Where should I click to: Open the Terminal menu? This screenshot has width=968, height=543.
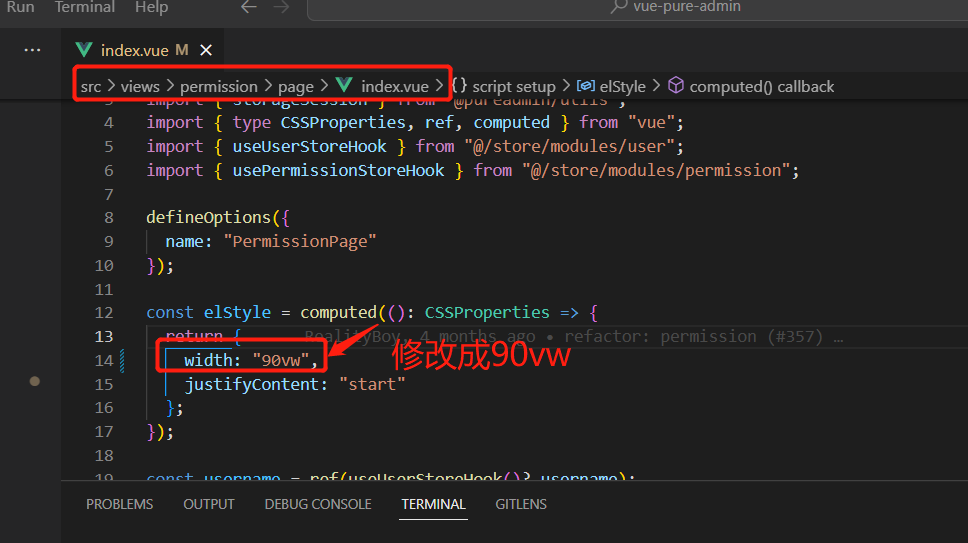(85, 7)
